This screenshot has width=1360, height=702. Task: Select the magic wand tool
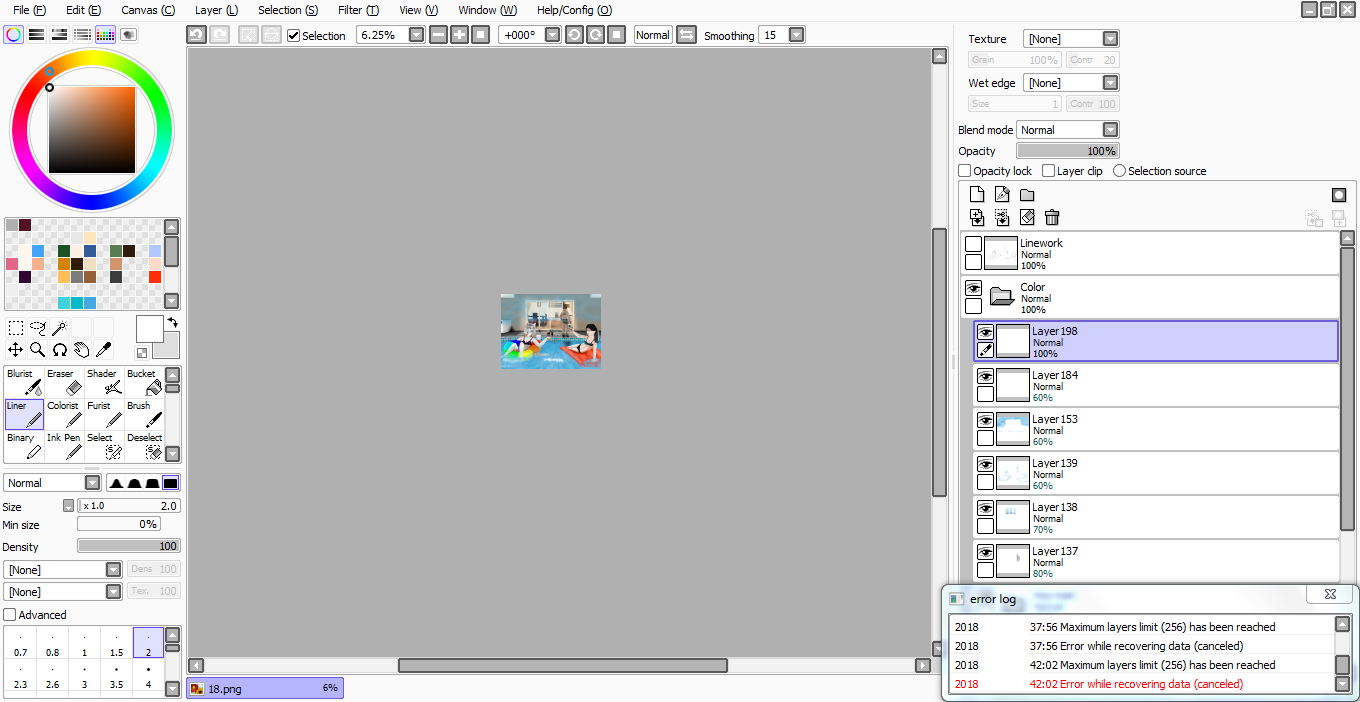pyautogui.click(x=59, y=327)
